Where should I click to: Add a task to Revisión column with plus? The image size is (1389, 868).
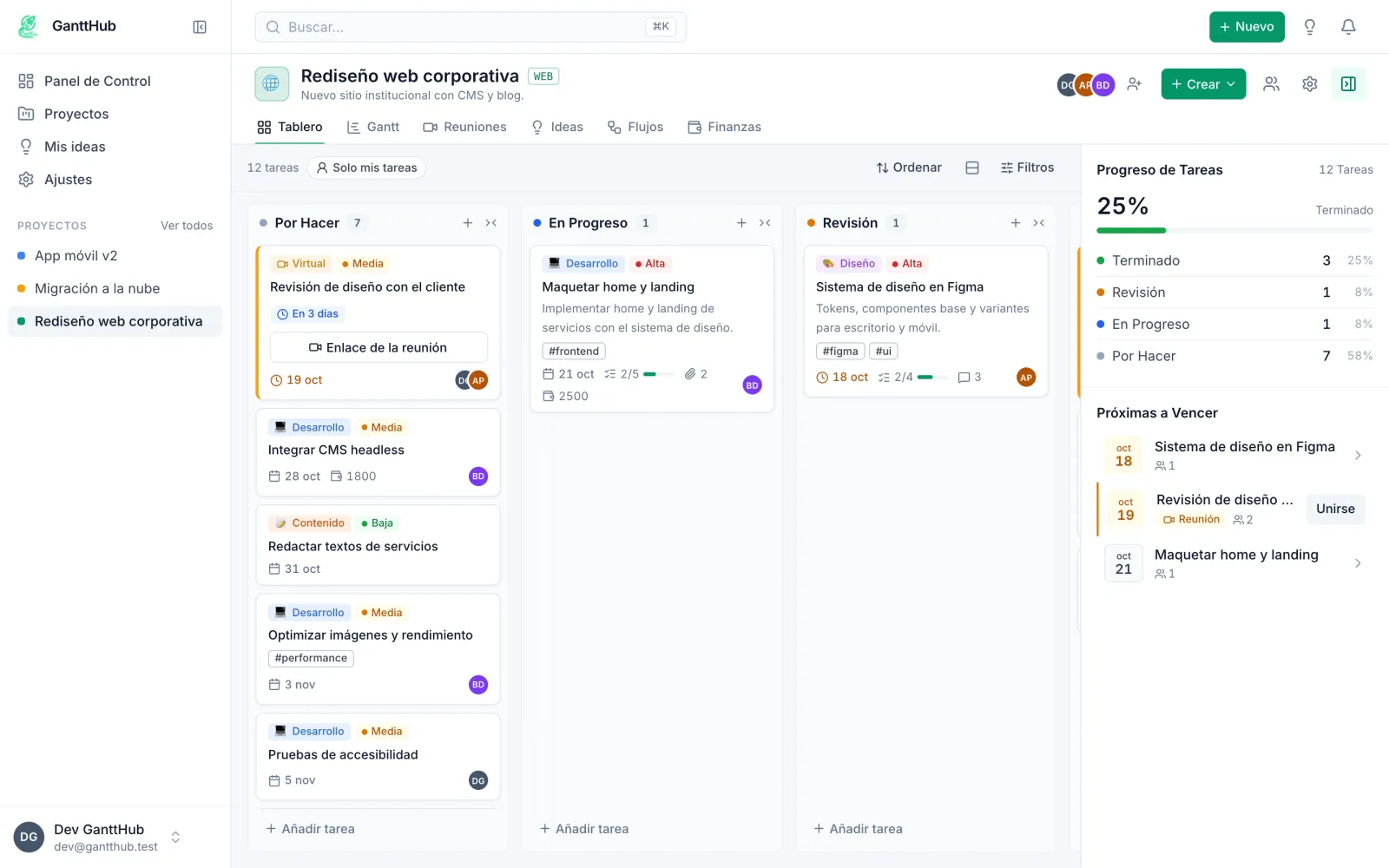pyautogui.click(x=1016, y=223)
